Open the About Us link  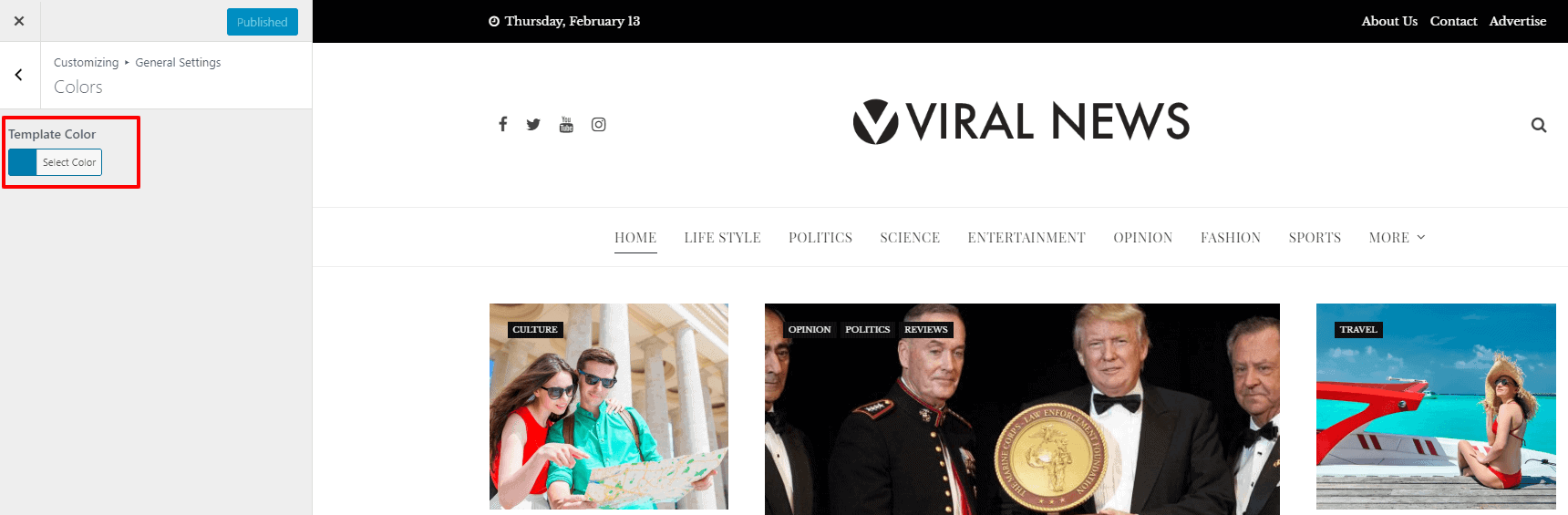(x=1389, y=21)
